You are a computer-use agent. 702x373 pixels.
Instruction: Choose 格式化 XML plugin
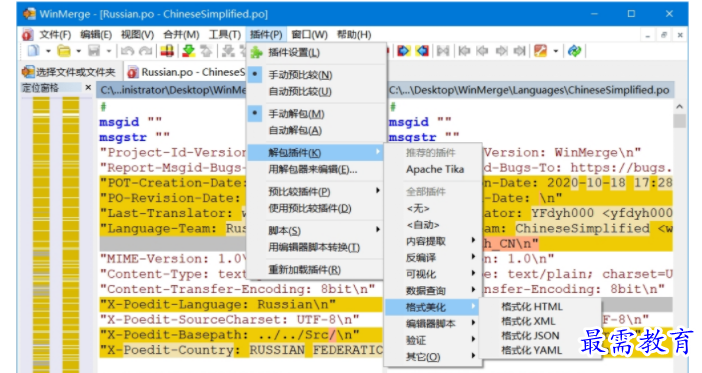541,321
